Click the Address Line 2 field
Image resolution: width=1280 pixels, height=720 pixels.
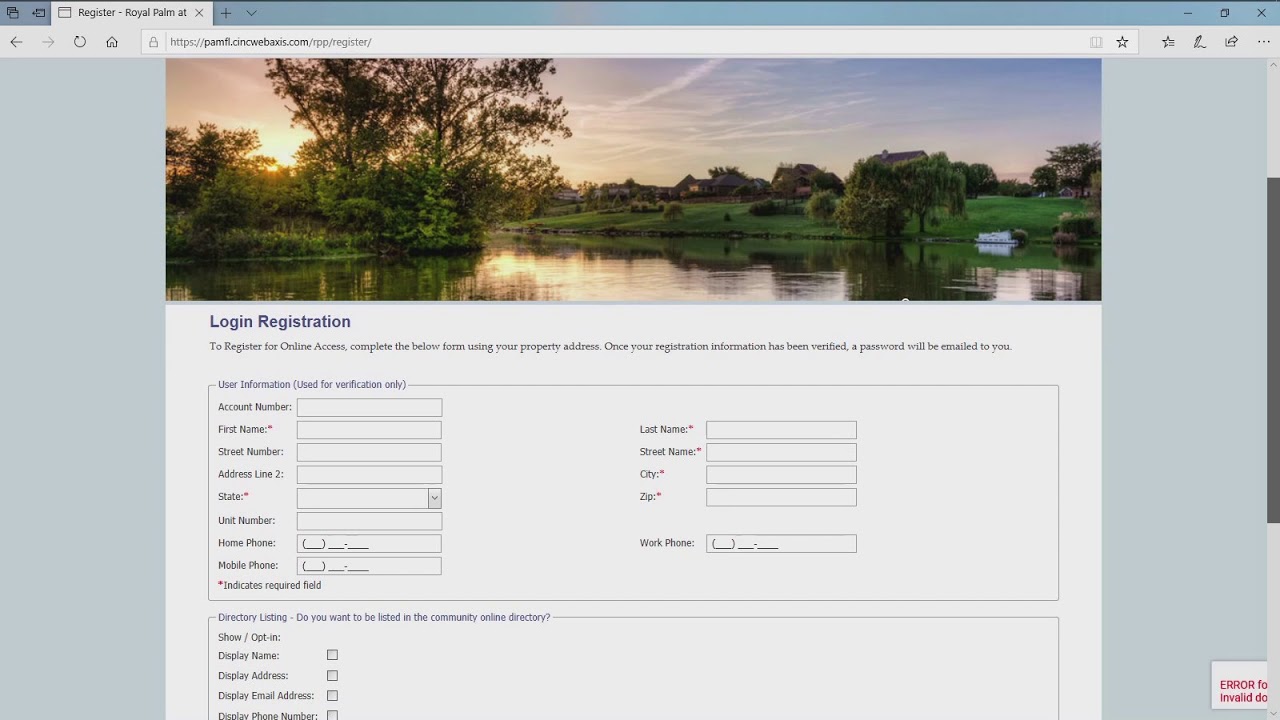[x=369, y=475]
